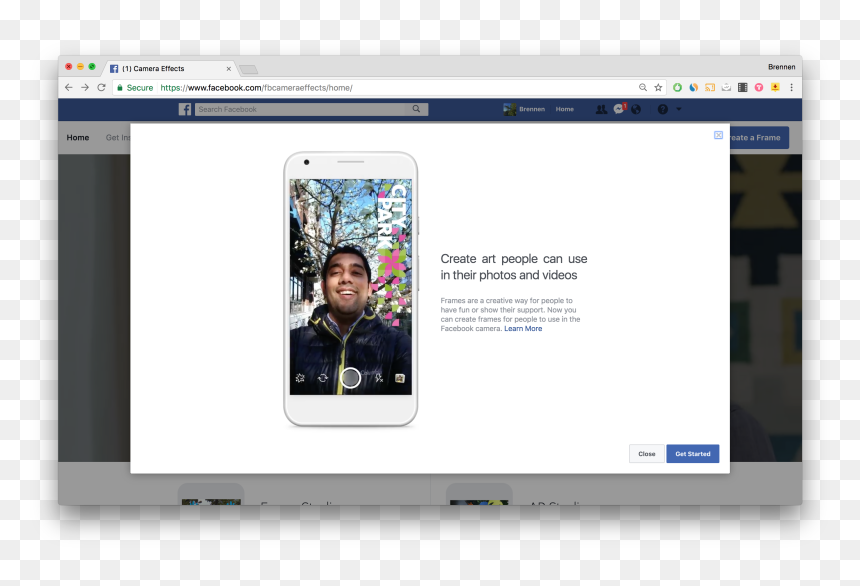Focus the Search Facebook field
860x586 pixels.
click(x=302, y=109)
